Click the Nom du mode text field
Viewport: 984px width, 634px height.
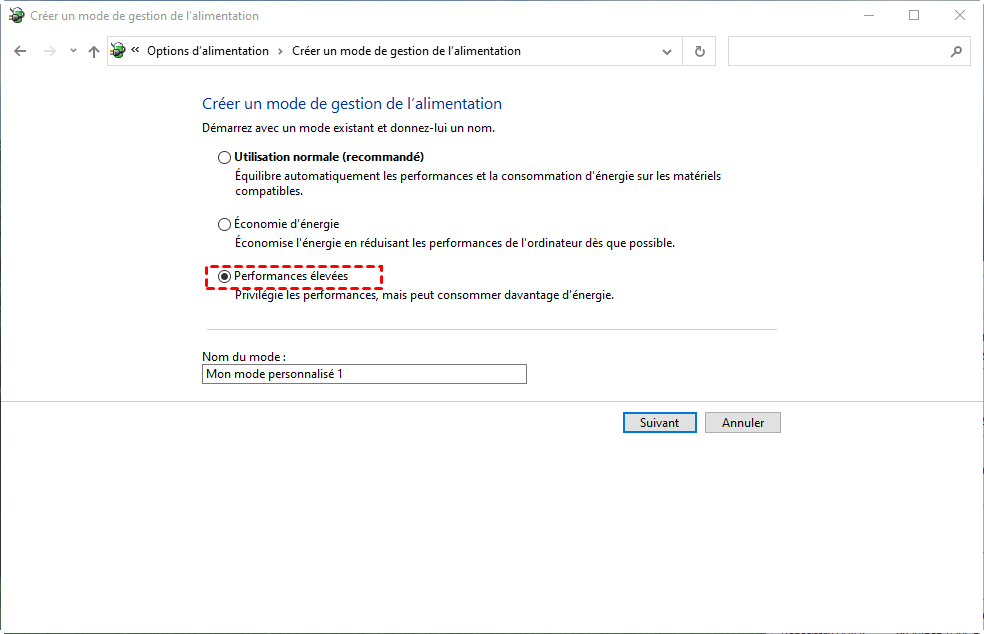(x=364, y=374)
